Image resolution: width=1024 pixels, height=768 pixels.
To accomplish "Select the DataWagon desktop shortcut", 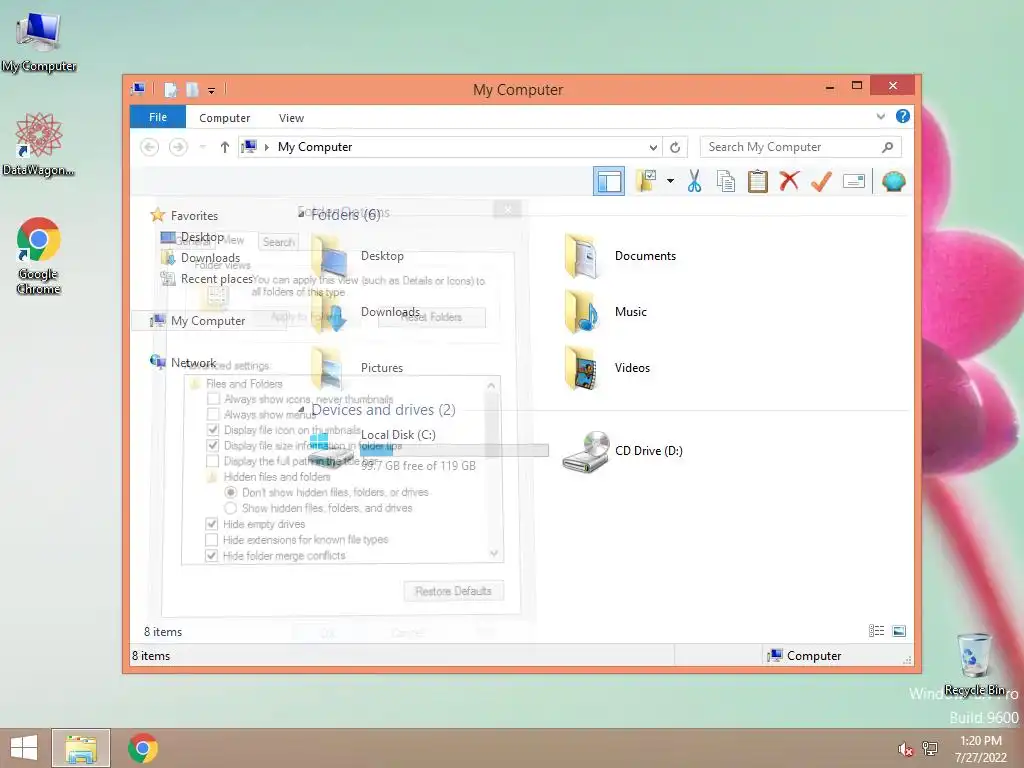I will [39, 144].
